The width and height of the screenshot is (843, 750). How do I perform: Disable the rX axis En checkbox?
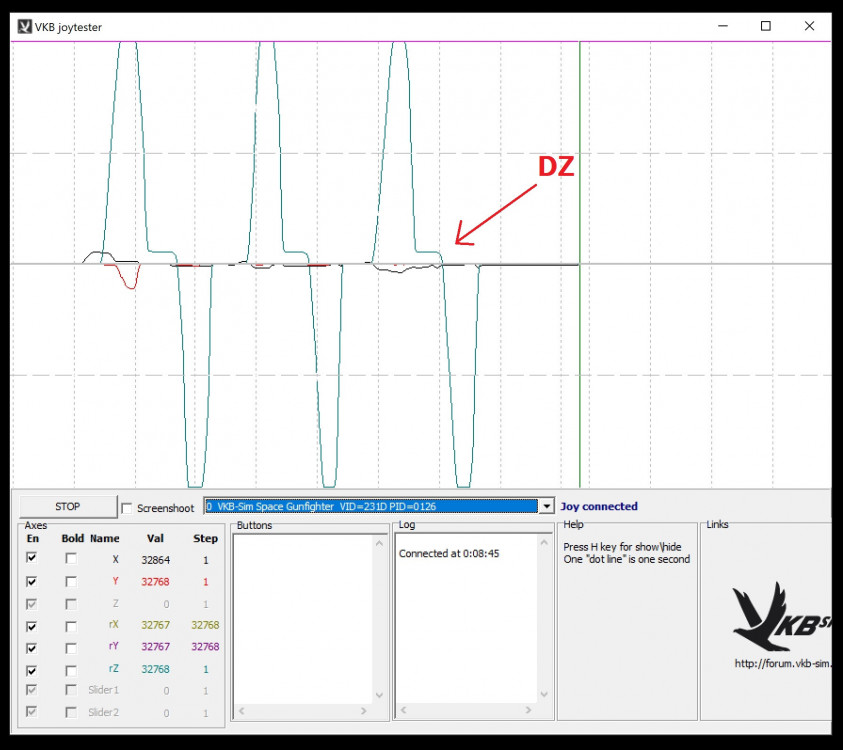[x=32, y=626]
